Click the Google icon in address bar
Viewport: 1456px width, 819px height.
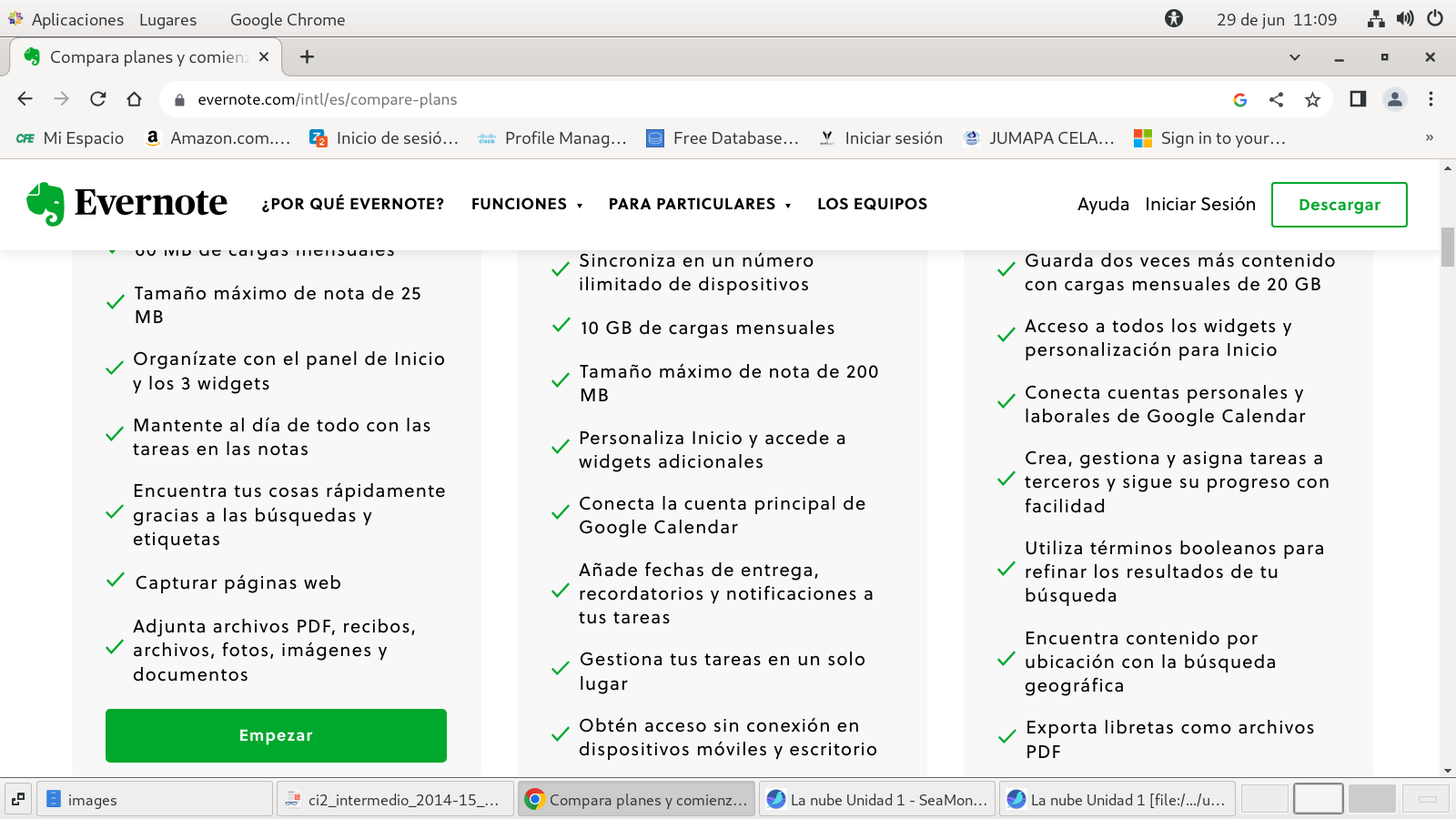click(1239, 99)
